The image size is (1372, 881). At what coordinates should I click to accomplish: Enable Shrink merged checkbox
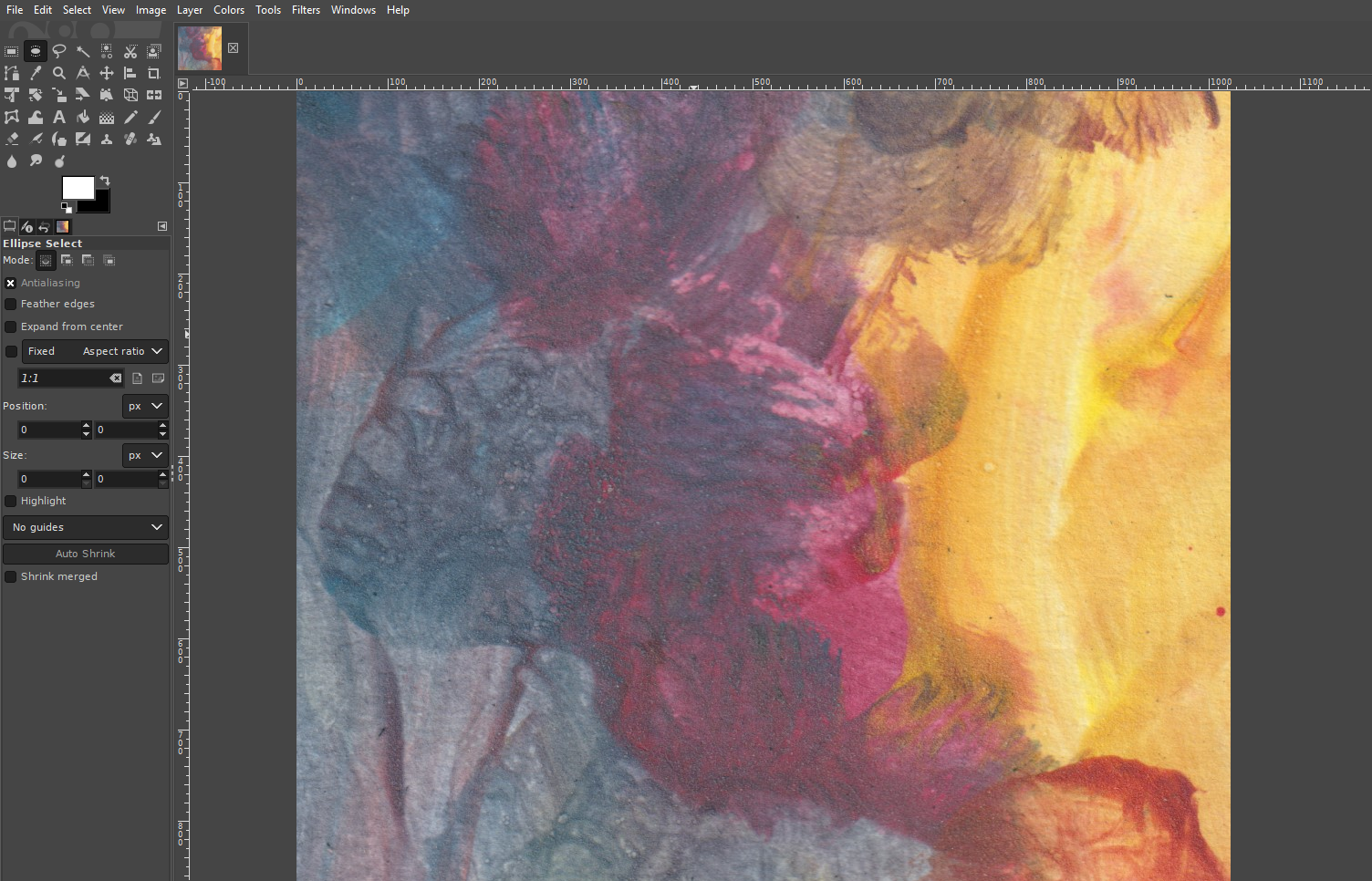tap(11, 576)
